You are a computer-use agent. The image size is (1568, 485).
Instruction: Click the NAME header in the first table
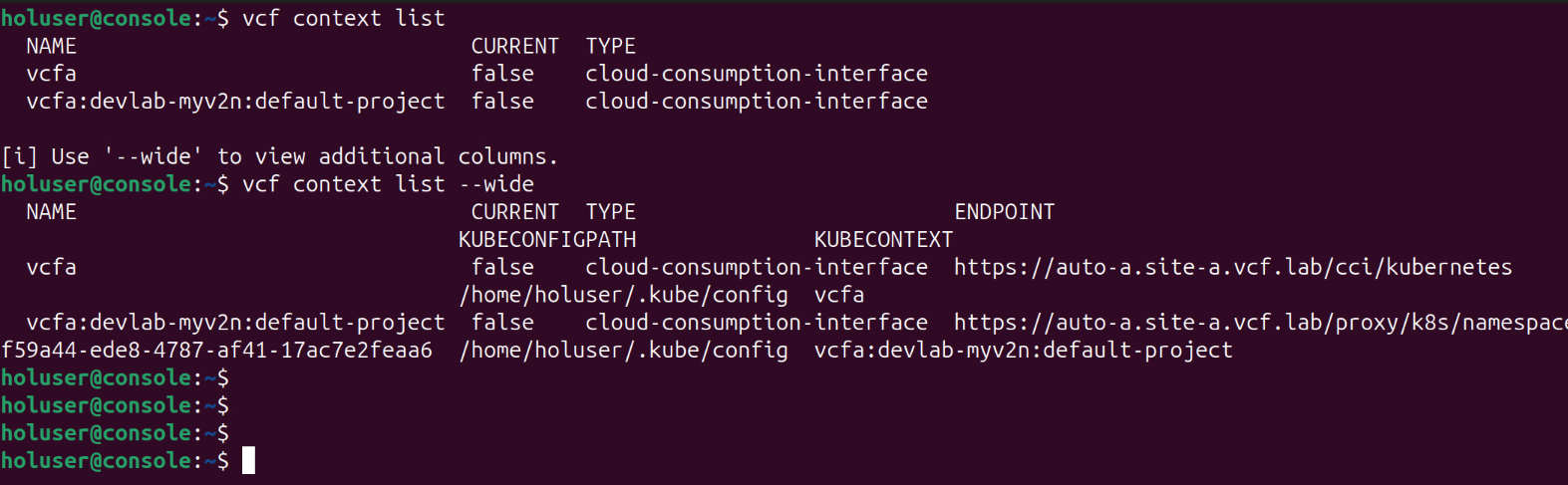pyautogui.click(x=51, y=46)
